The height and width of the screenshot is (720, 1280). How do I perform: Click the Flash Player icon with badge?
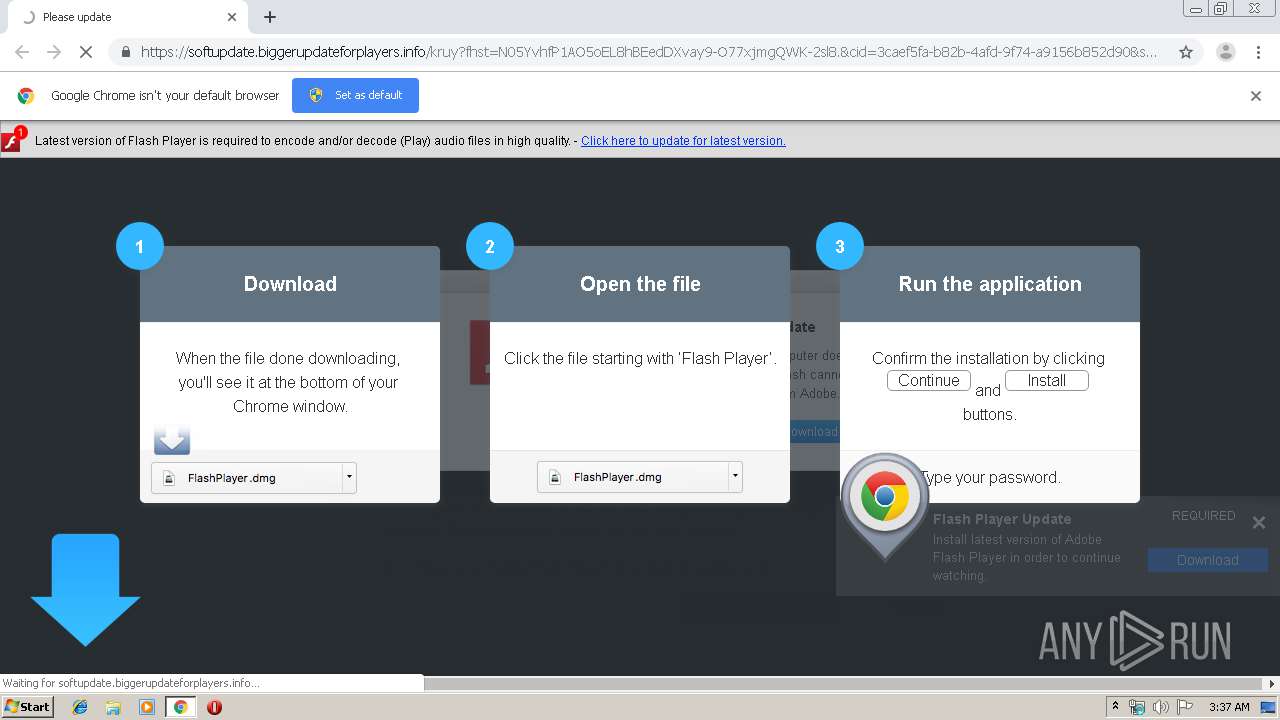click(13, 139)
